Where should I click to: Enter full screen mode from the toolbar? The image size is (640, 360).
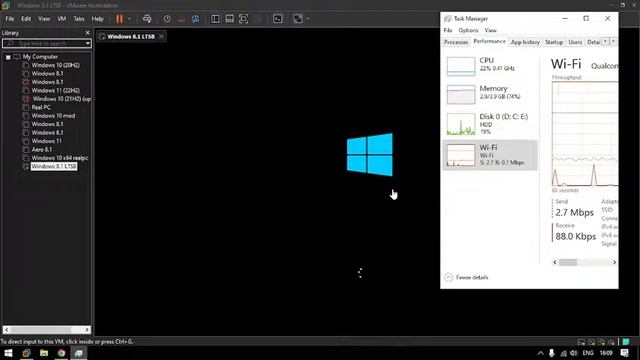coord(243,19)
